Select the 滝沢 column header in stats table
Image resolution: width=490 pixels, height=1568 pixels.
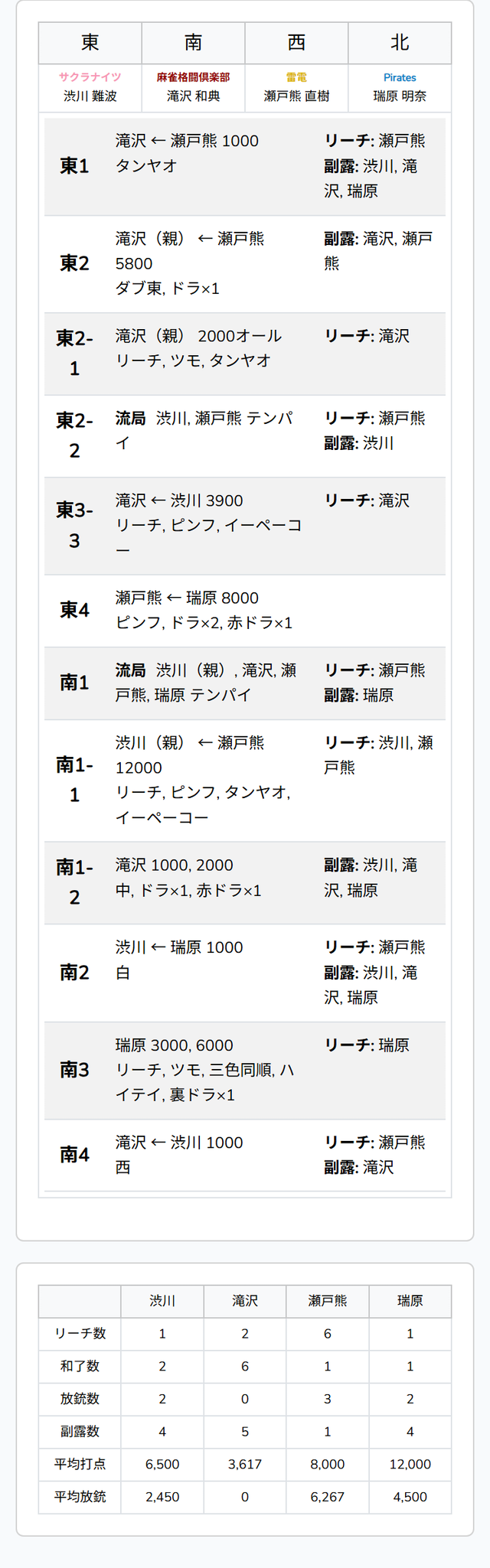pos(245,1301)
